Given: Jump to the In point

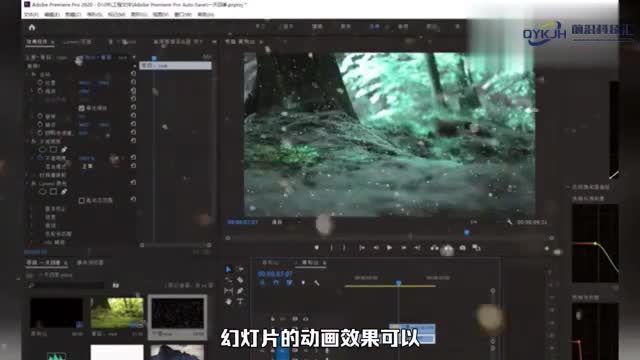Looking at the screenshot, I should [x=362, y=248].
